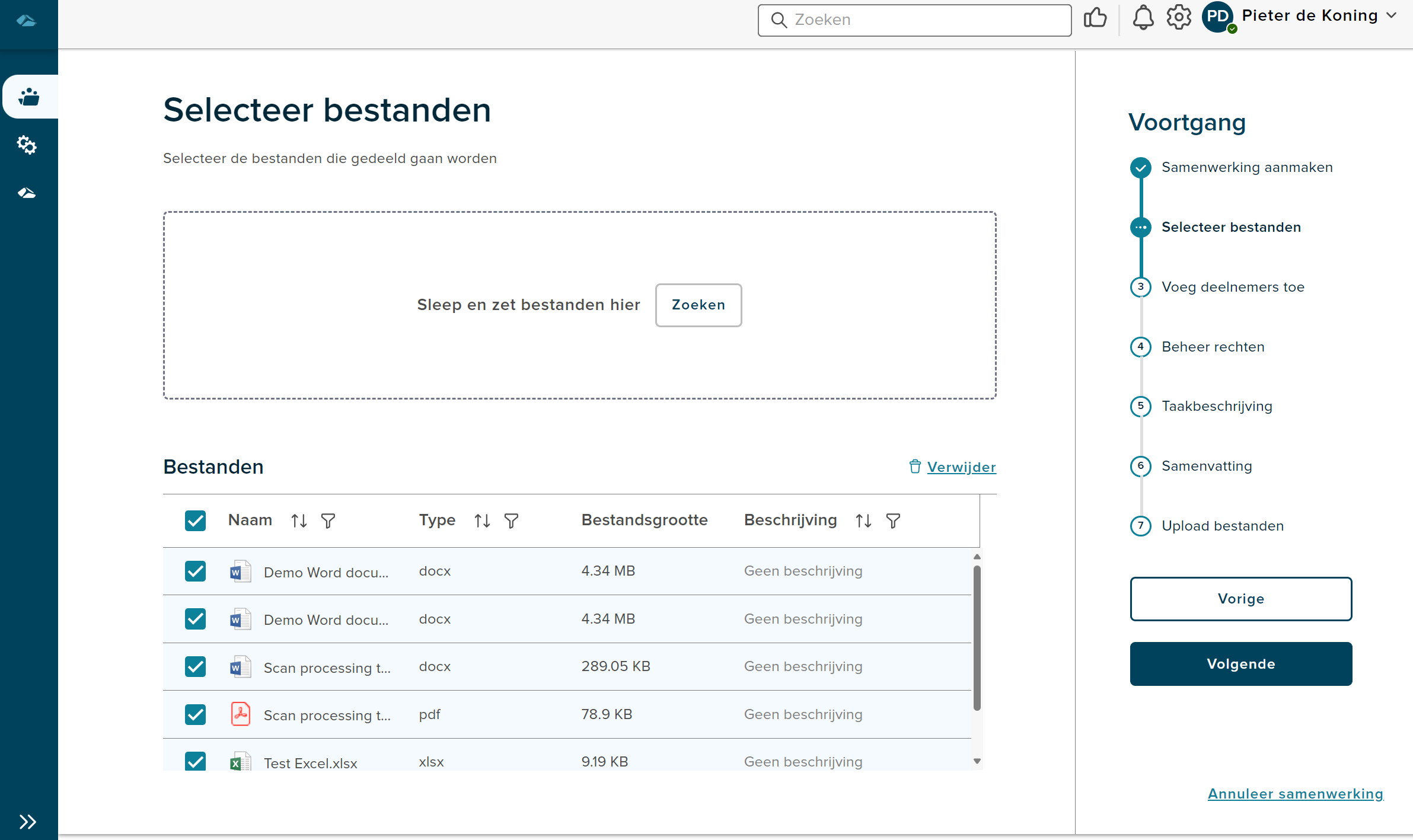The image size is (1413, 840).
Task: Open the collaboration section in the sidebar
Action: tap(29, 97)
